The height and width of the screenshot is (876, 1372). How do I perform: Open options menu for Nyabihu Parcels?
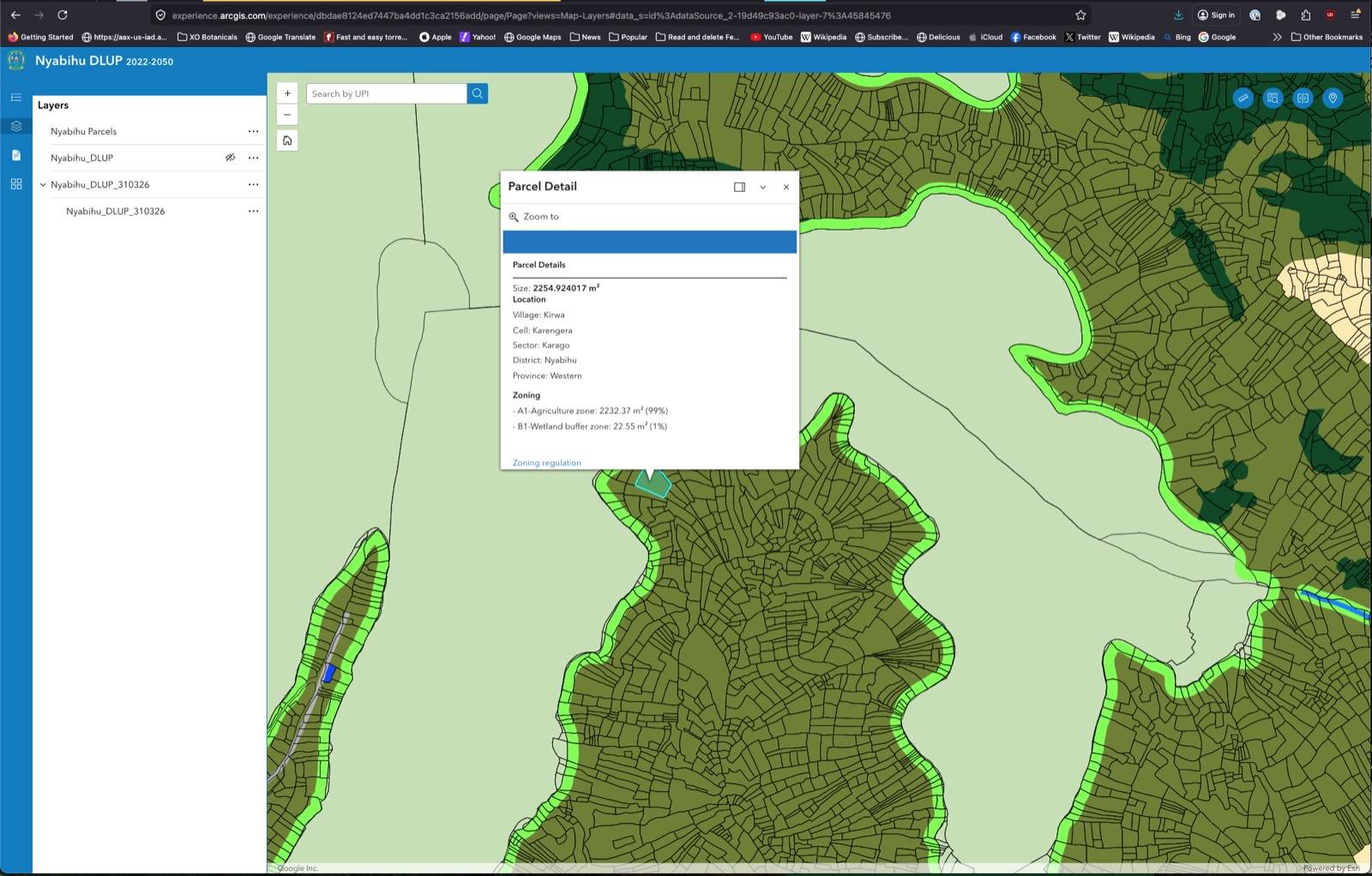pyautogui.click(x=253, y=131)
